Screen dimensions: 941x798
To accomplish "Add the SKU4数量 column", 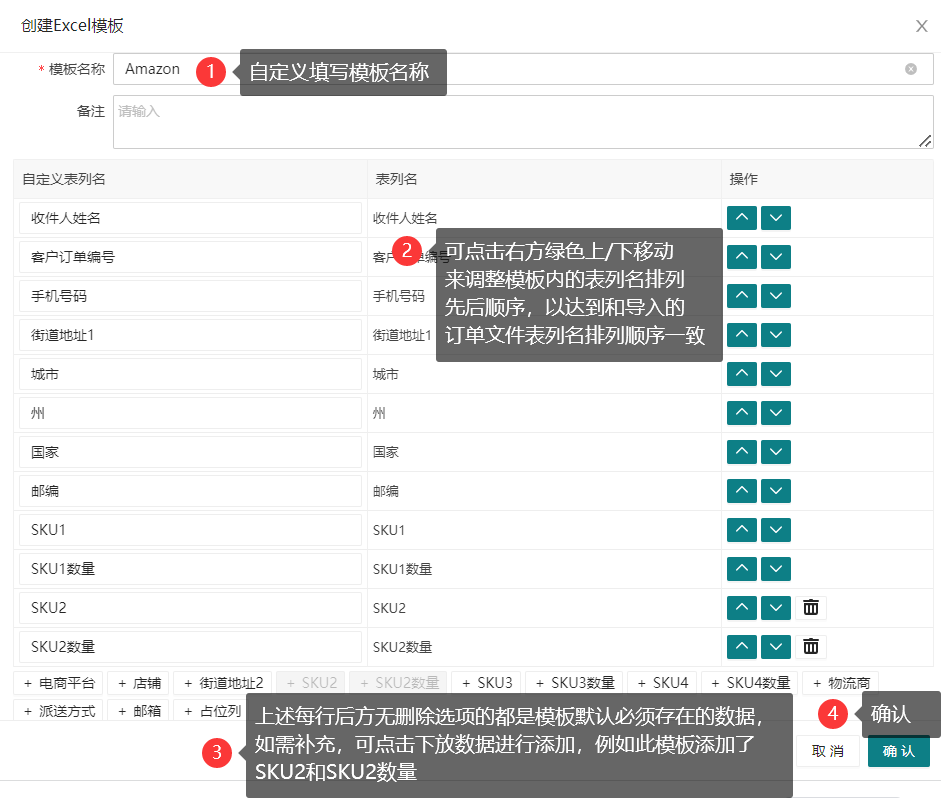I will 750,683.
